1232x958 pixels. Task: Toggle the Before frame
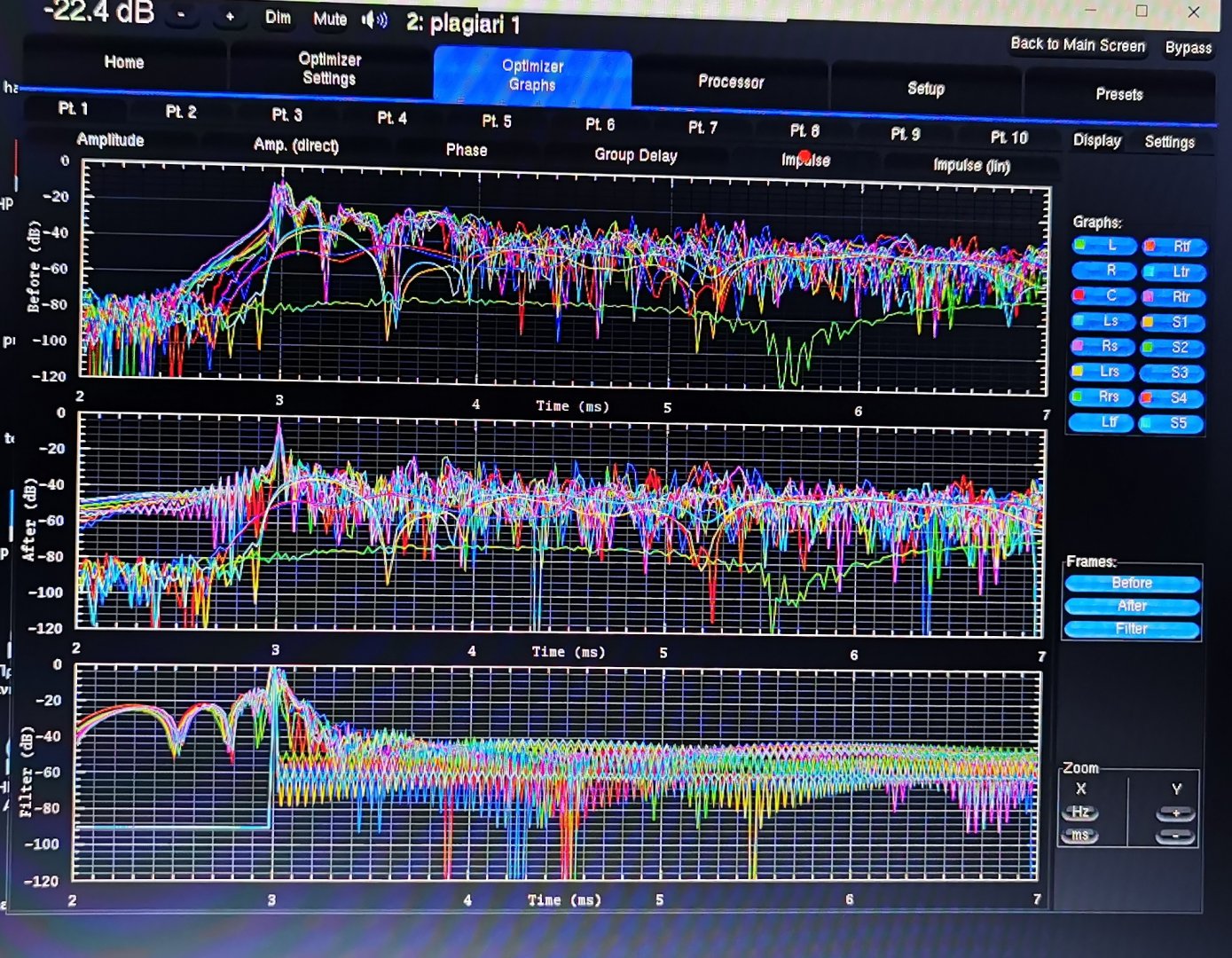click(1132, 584)
